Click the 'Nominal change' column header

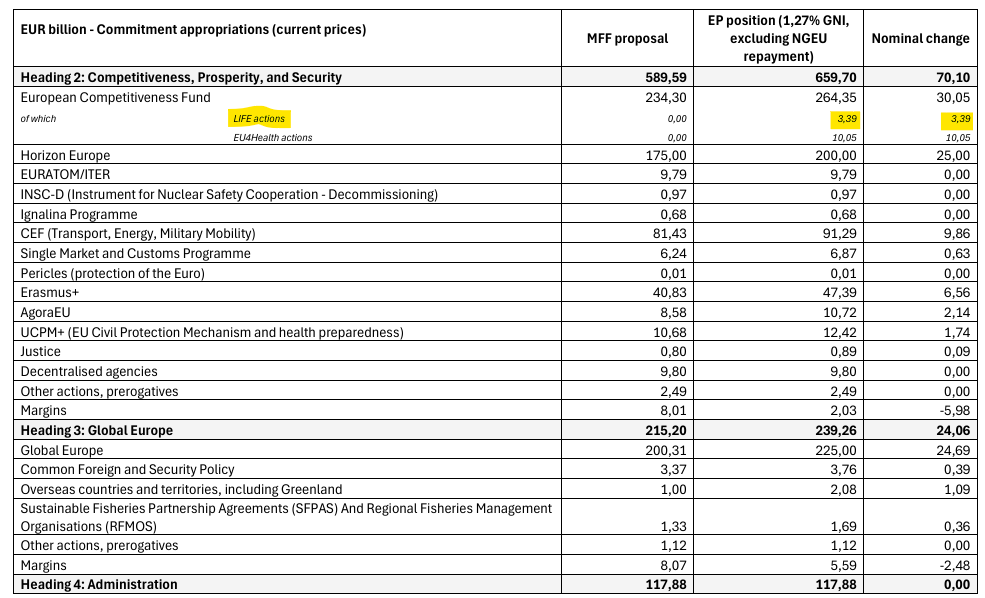coord(920,38)
